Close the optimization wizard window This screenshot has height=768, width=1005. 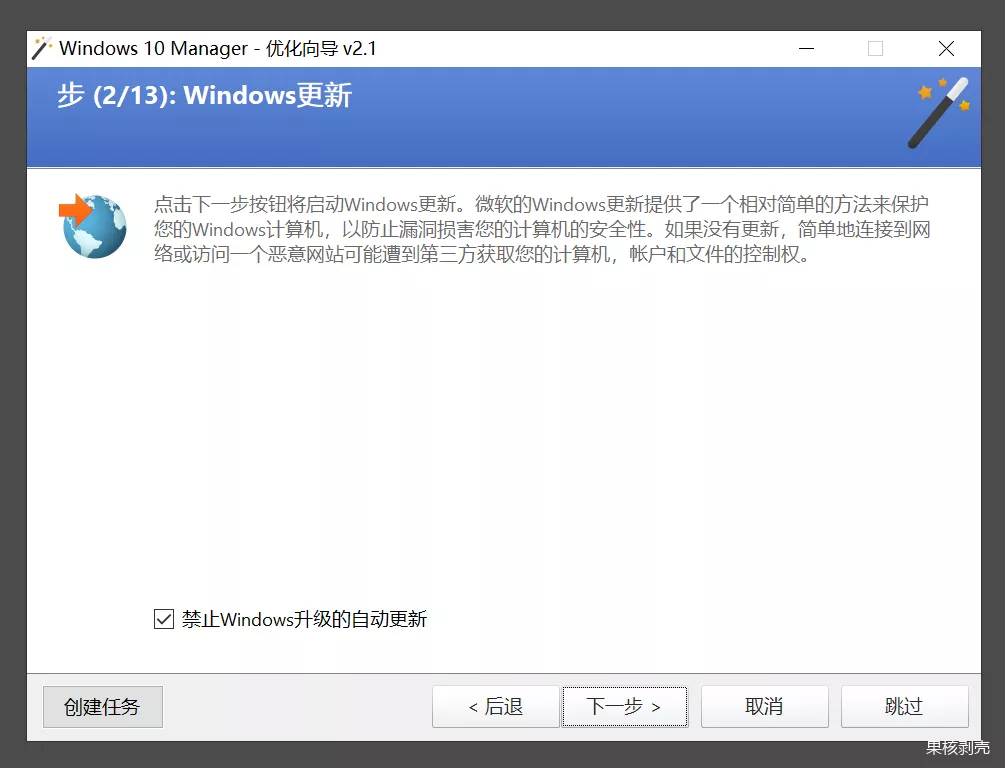pos(946,49)
